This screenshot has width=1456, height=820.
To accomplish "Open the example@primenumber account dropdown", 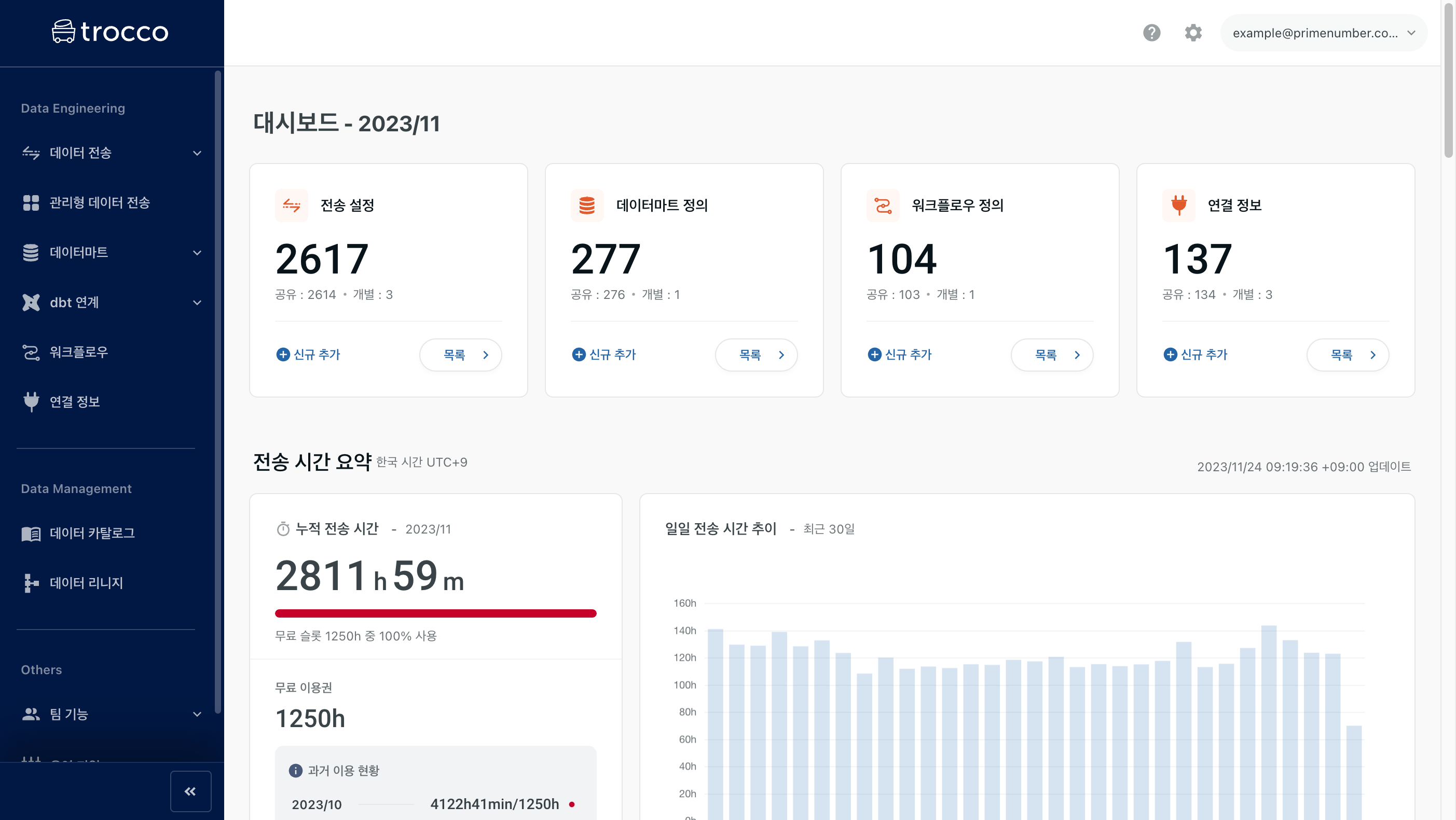I will tap(1323, 33).
